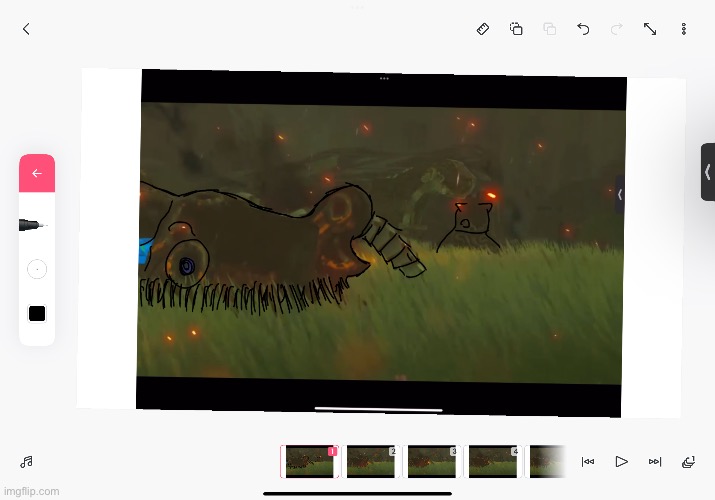Expand the small chevron inside the video image

pyautogui.click(x=620, y=195)
